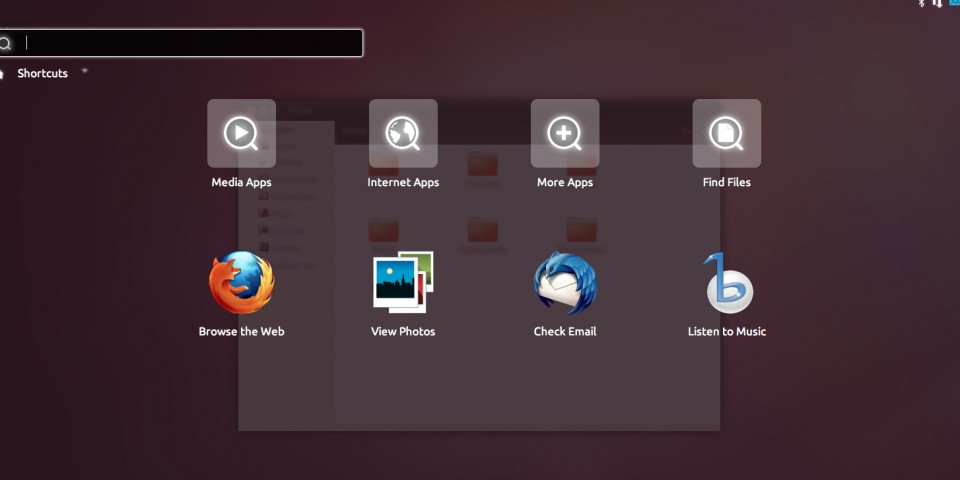The width and height of the screenshot is (960, 480).
Task: Click the magnifier icon in search bar
Action: (5, 43)
